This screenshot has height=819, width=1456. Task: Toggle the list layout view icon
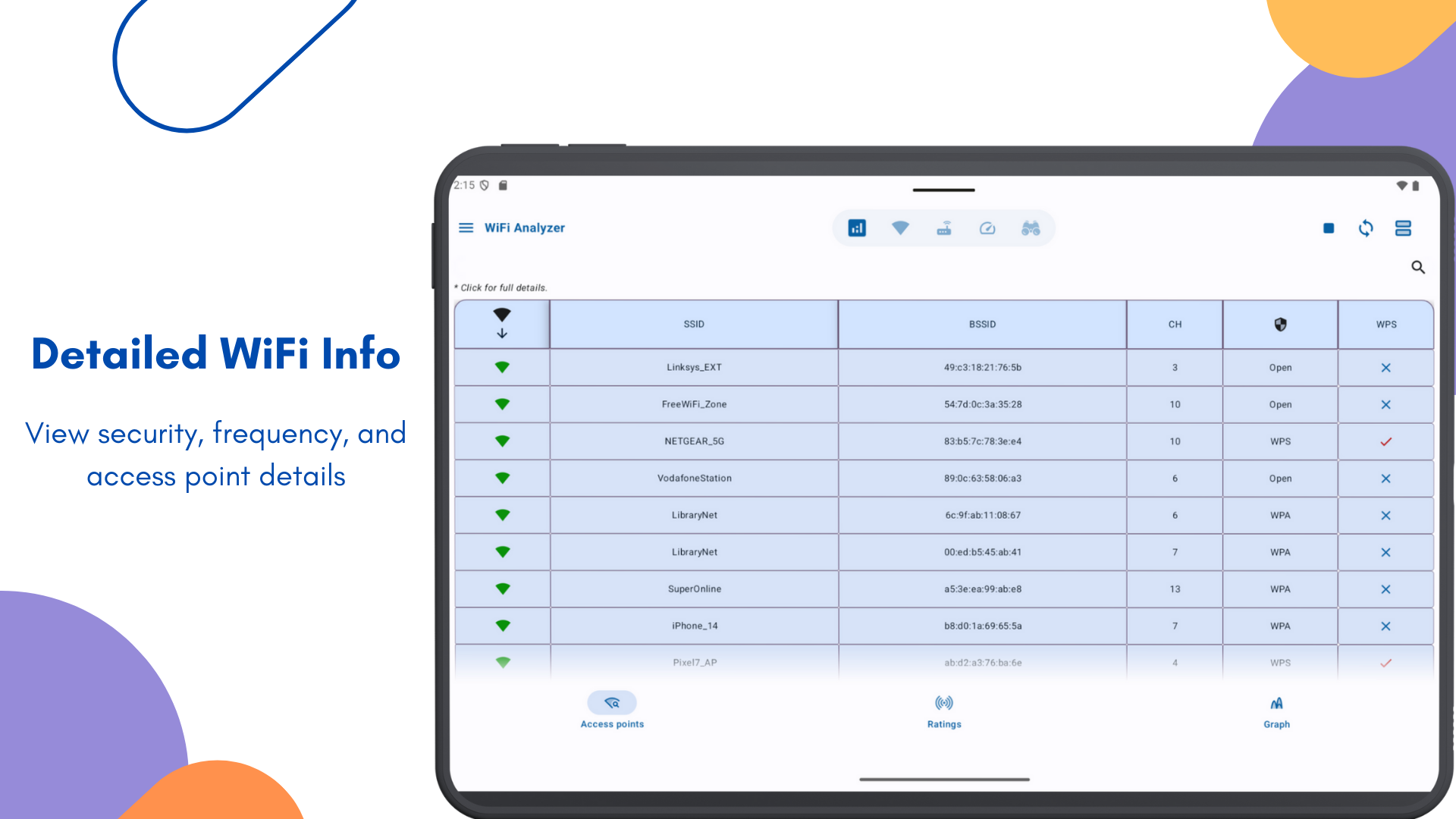(x=1403, y=228)
